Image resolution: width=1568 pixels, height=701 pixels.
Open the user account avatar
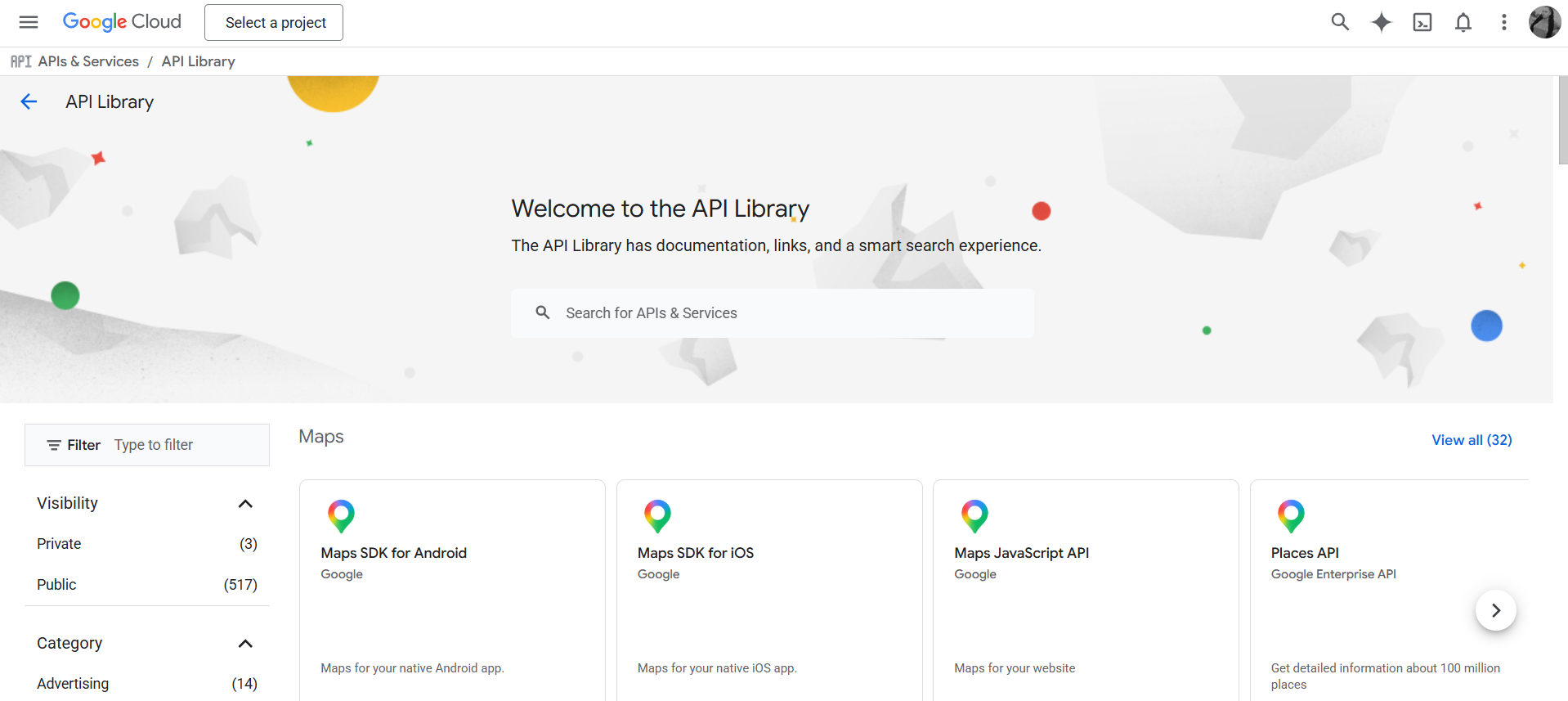click(1544, 22)
